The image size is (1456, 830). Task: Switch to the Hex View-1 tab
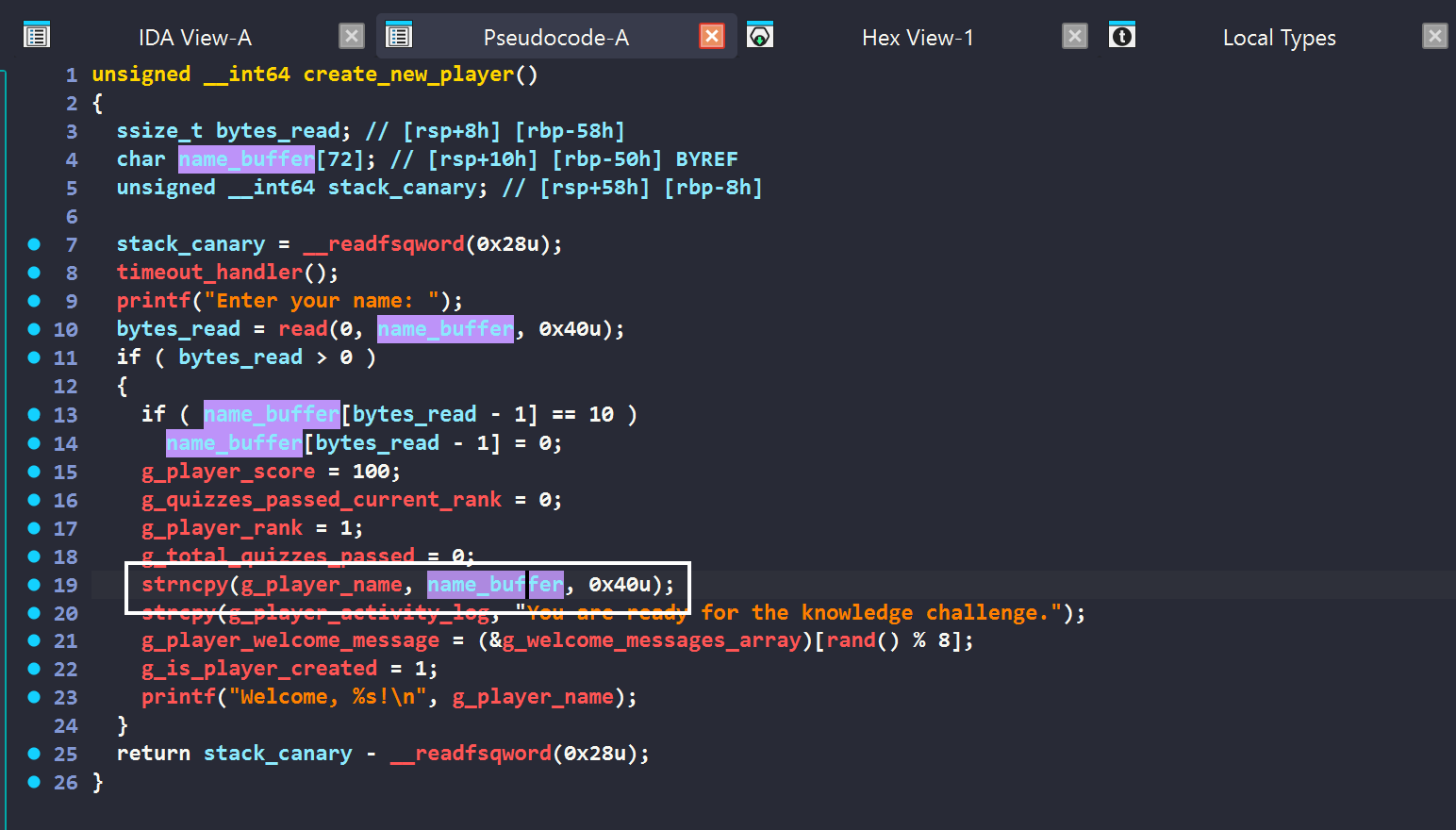click(x=917, y=38)
